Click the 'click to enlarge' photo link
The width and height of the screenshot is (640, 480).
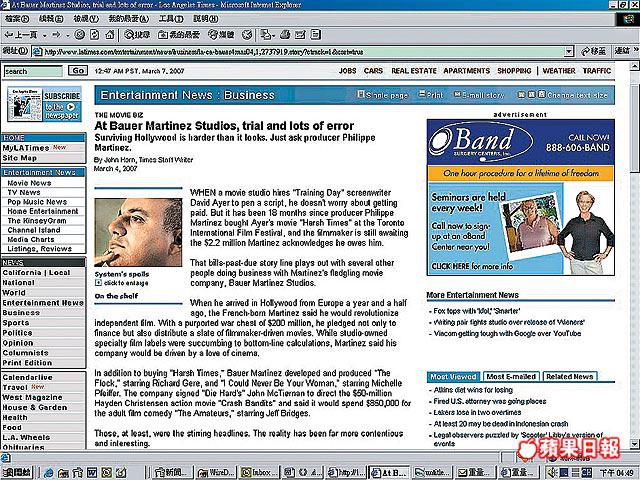point(123,284)
